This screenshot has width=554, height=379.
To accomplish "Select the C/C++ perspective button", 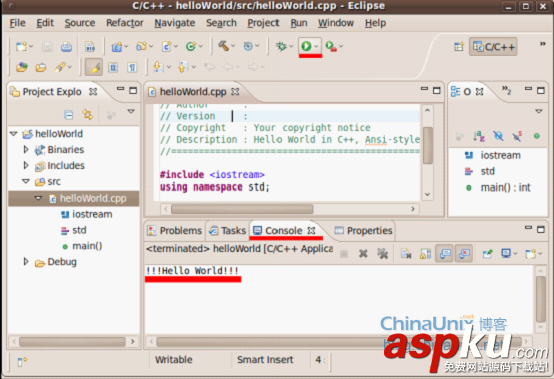I will point(493,47).
